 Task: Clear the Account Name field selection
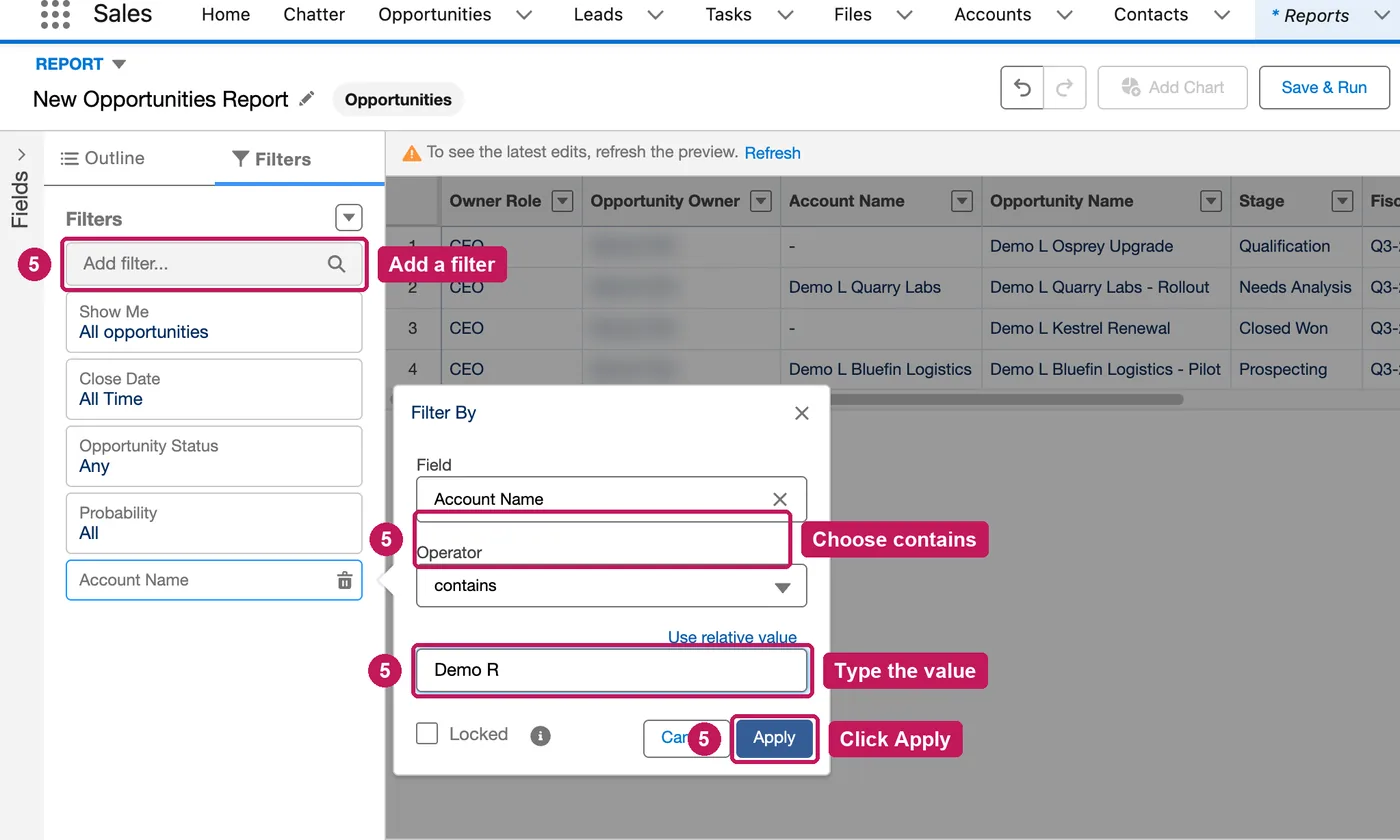point(780,499)
